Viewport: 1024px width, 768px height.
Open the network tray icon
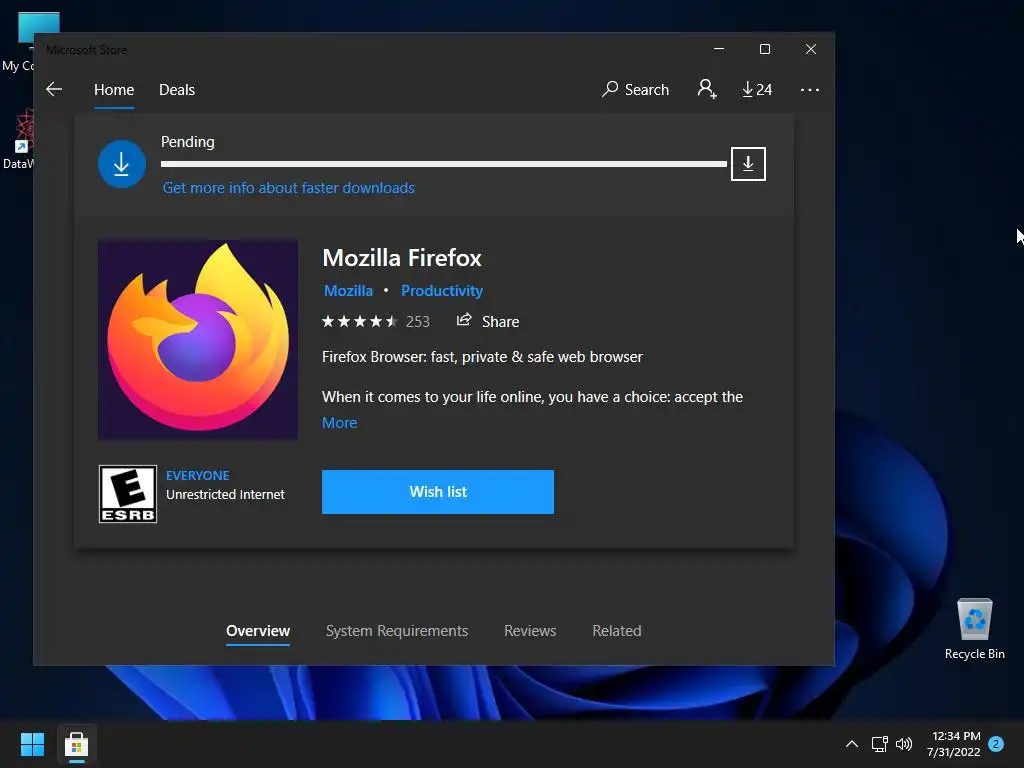point(879,744)
